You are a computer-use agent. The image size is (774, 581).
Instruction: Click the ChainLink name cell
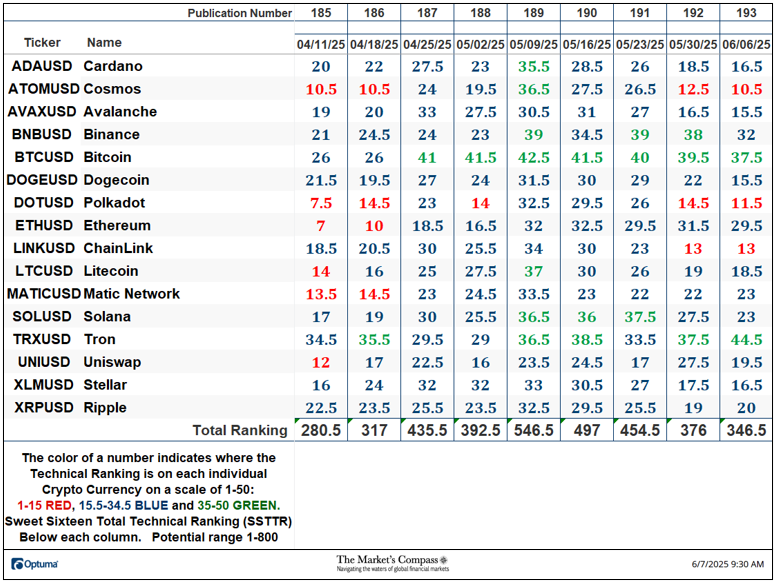tap(118, 248)
